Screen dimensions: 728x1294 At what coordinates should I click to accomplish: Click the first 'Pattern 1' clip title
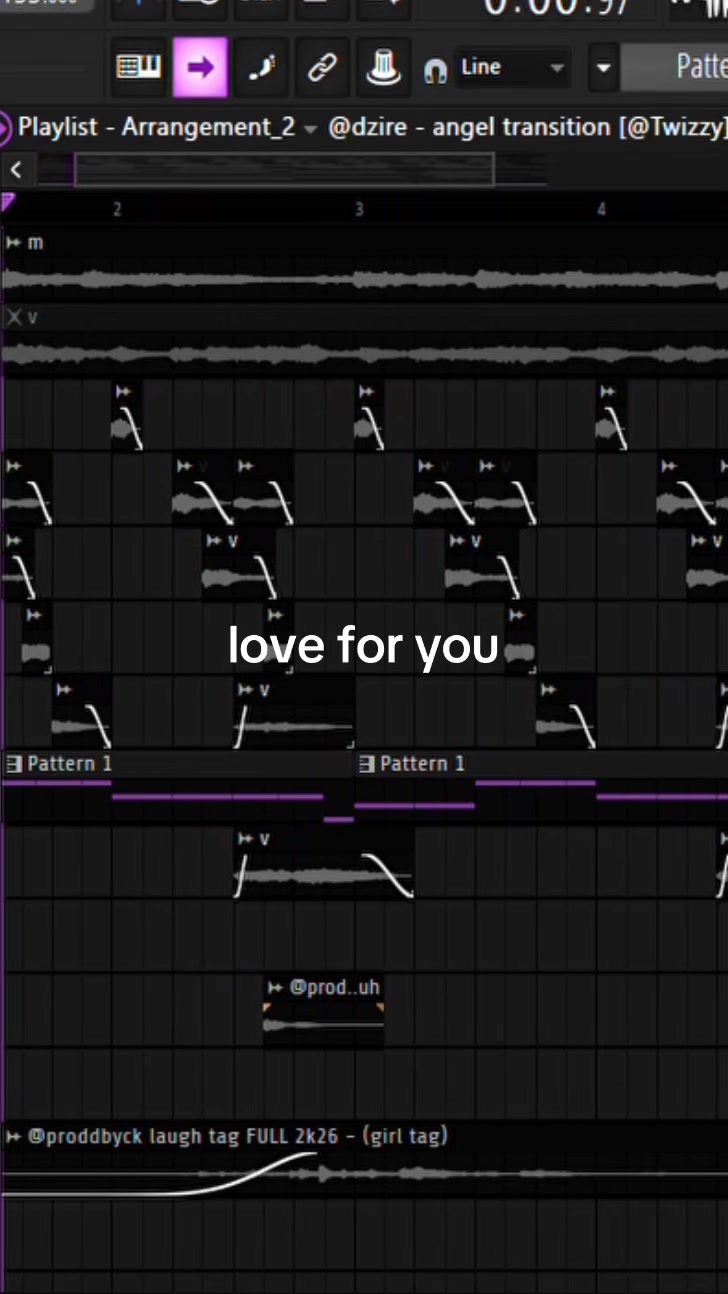[69, 764]
